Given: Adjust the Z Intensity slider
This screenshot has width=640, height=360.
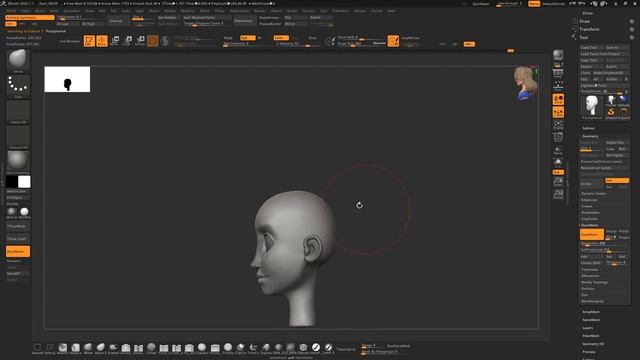Looking at the screenshot, I should 298,44.
